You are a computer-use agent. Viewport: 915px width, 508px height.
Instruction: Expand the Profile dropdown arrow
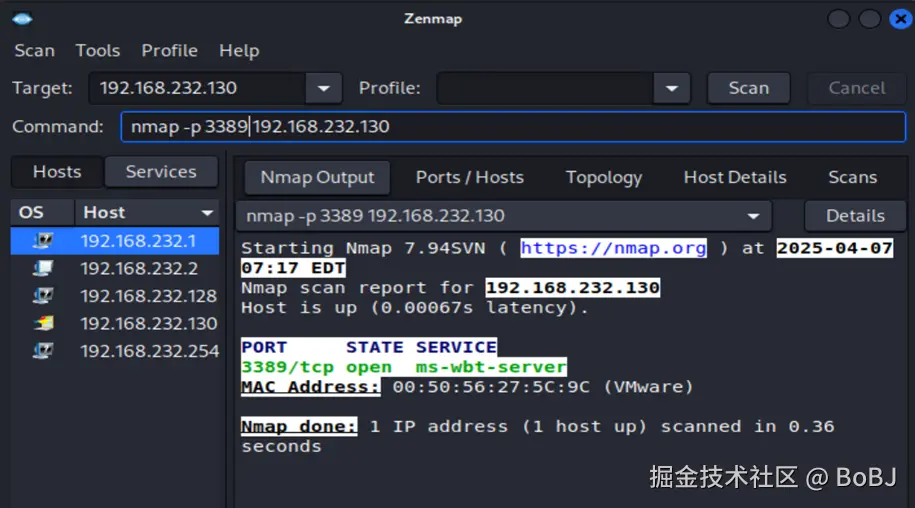pyautogui.click(x=672, y=88)
